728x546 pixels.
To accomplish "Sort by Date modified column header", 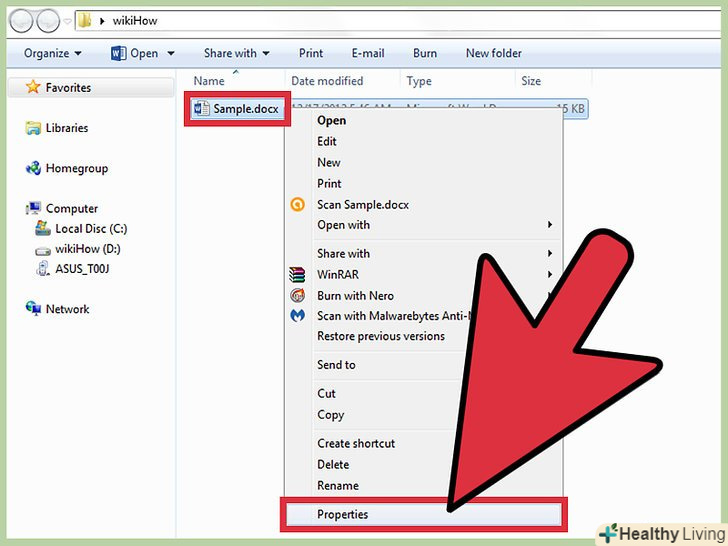I will (x=327, y=81).
